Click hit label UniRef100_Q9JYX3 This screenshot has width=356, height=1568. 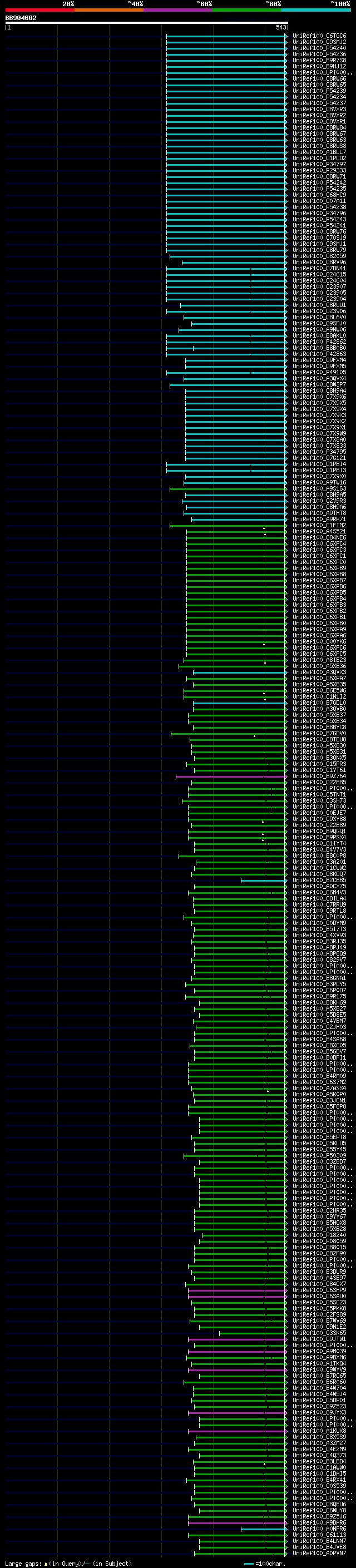(x=319, y=1413)
